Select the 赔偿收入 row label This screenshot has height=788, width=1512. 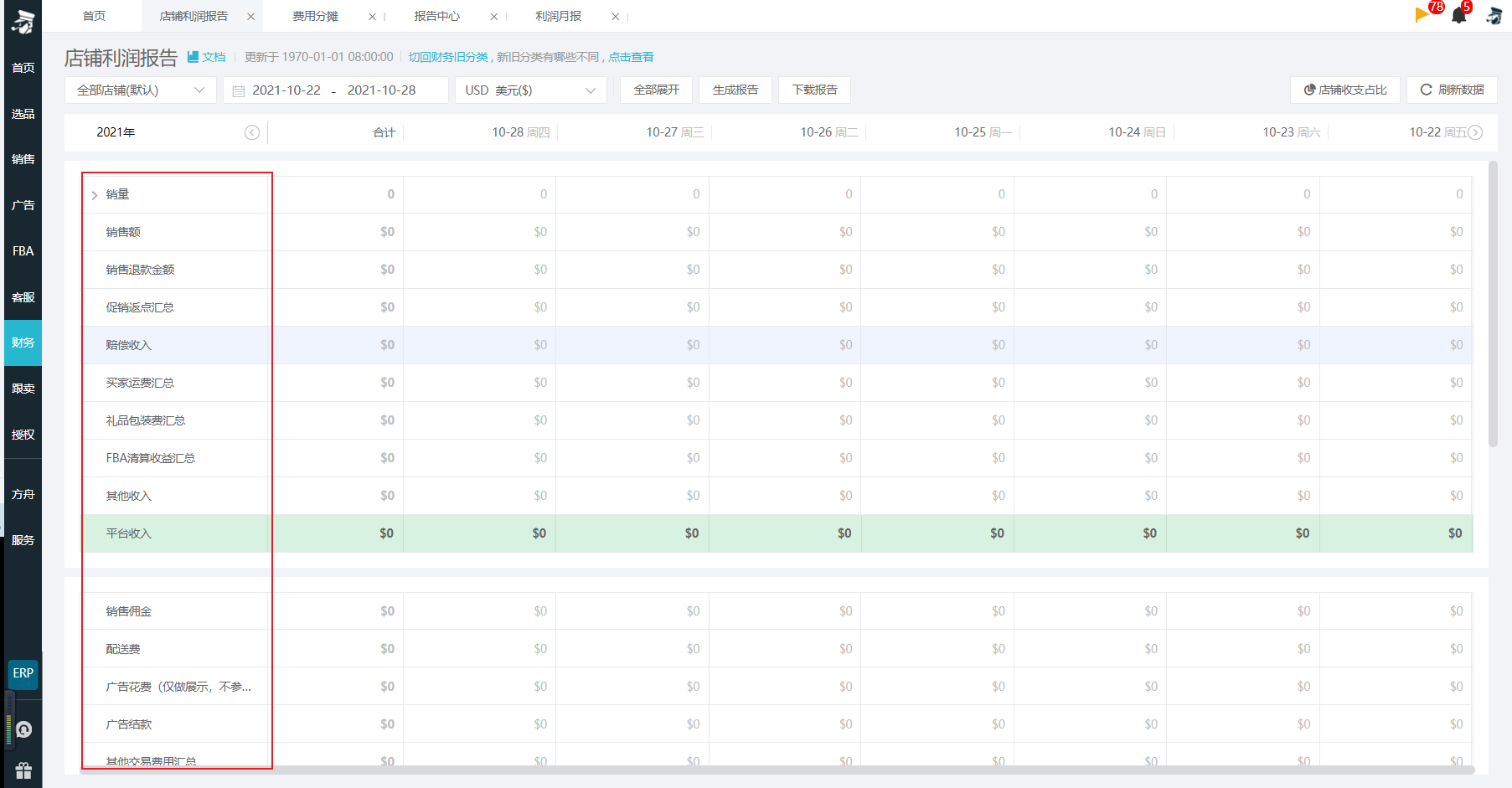(128, 345)
